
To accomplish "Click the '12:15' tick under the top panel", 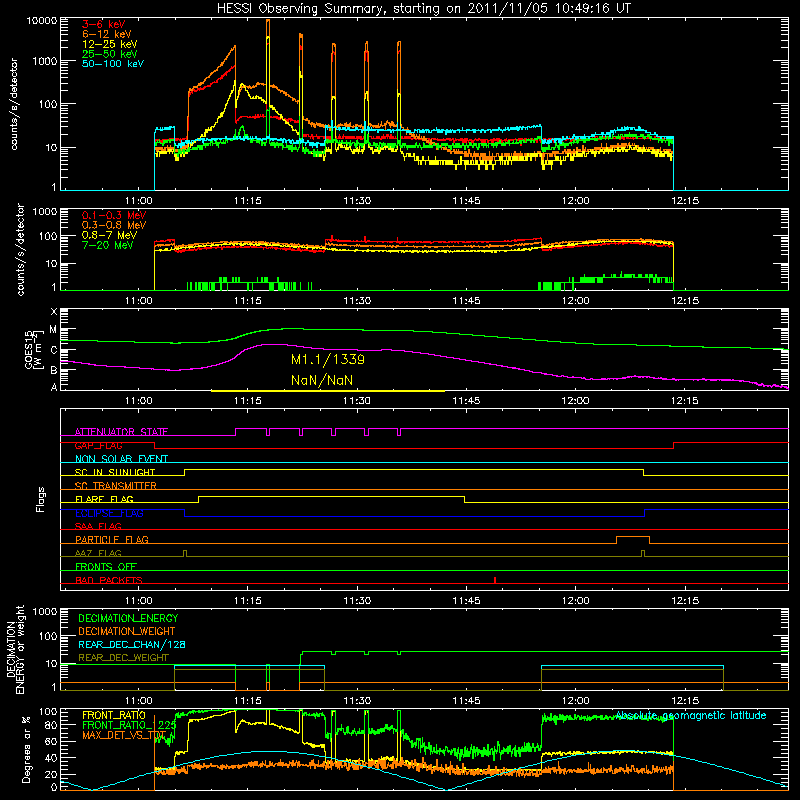I will (685, 201).
